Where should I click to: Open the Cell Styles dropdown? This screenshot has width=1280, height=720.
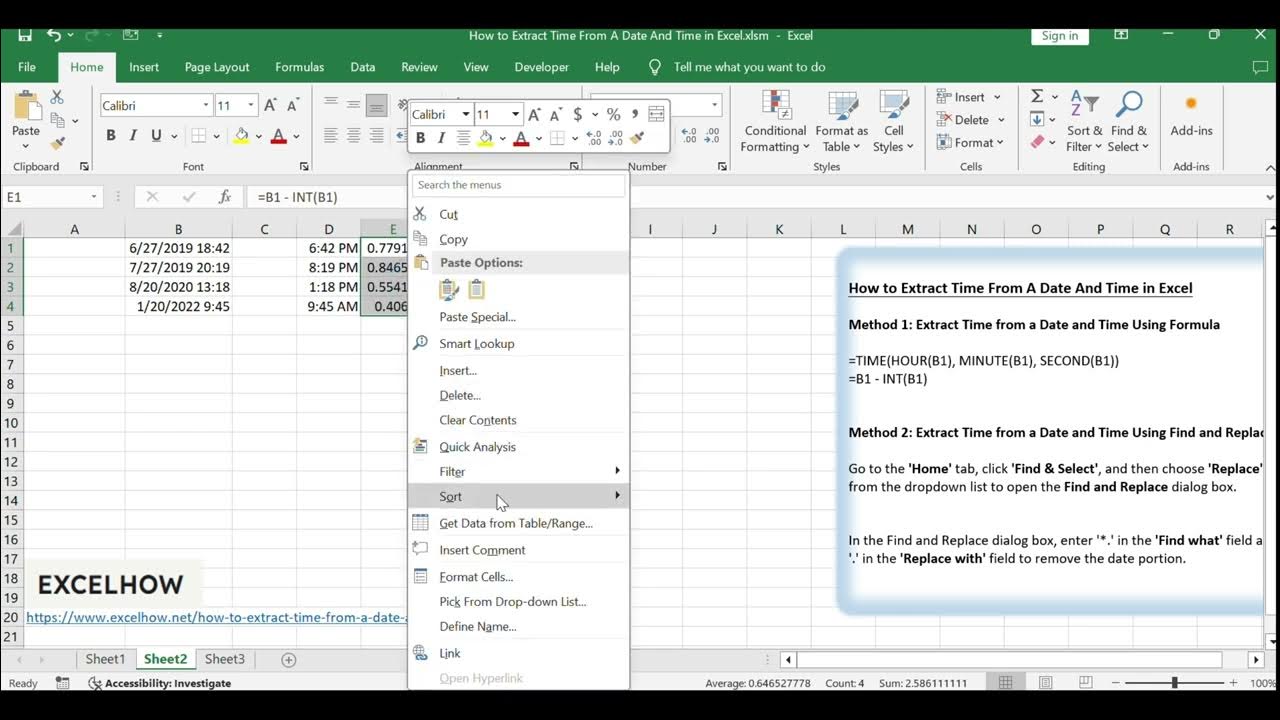tap(893, 122)
